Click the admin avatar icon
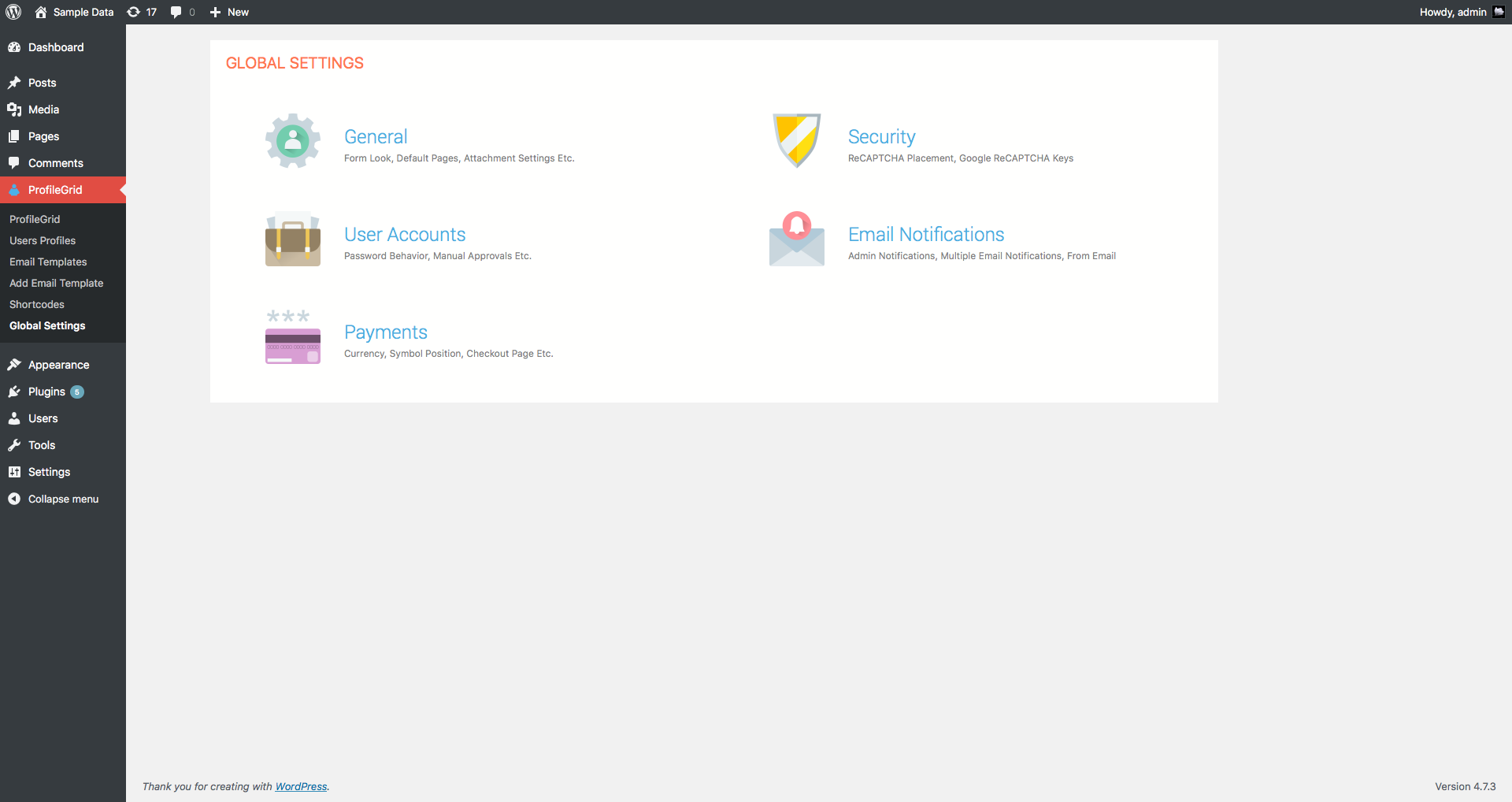Viewport: 1512px width, 802px height. (1499, 12)
